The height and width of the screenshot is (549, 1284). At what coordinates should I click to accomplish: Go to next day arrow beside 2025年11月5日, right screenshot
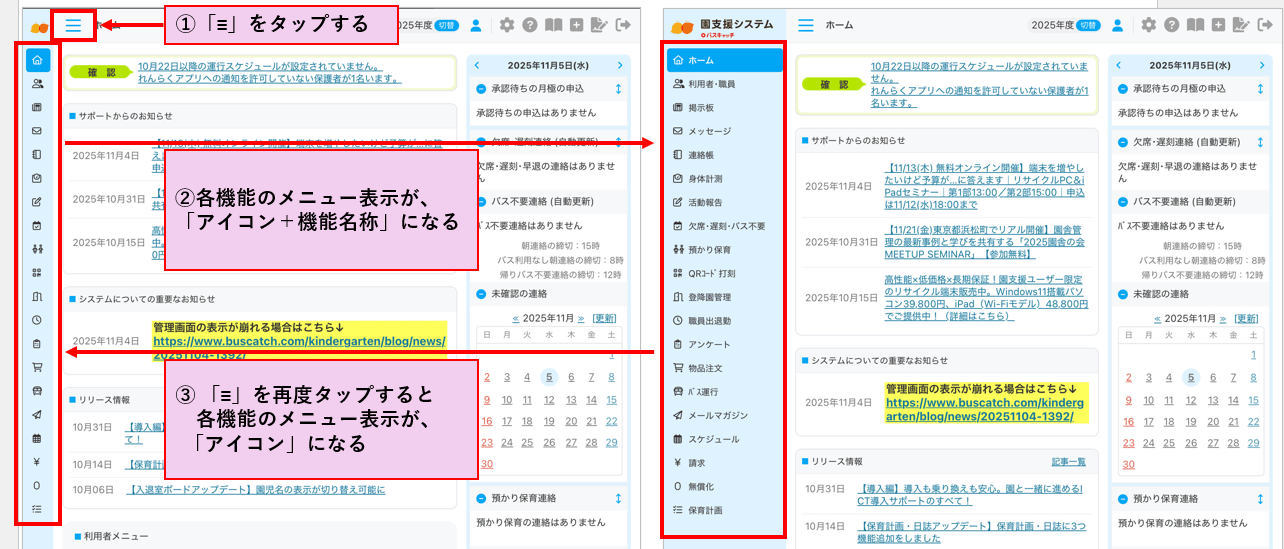(1262, 65)
